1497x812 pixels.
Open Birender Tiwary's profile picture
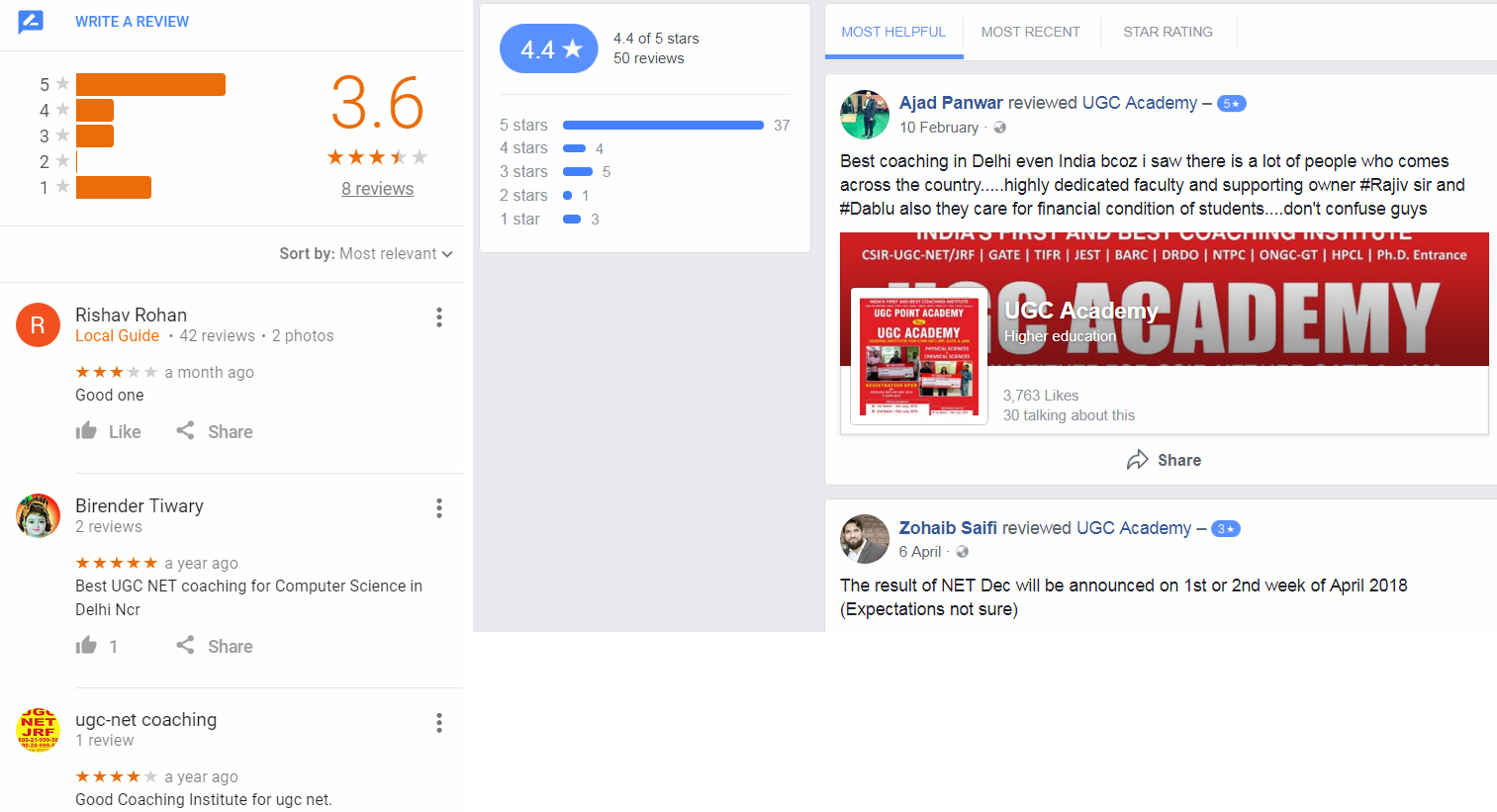point(38,516)
